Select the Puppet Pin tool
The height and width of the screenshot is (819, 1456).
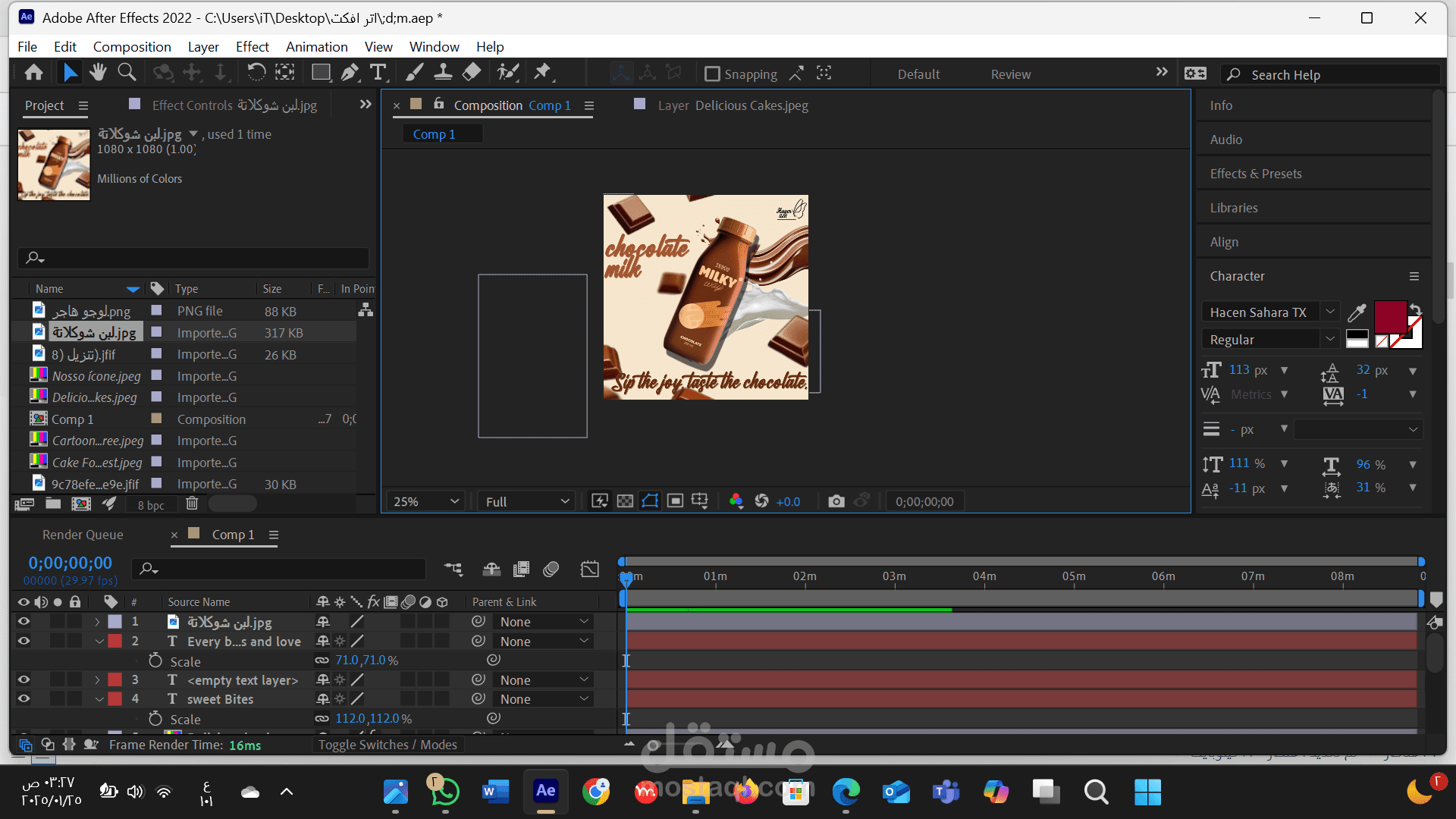click(x=542, y=73)
